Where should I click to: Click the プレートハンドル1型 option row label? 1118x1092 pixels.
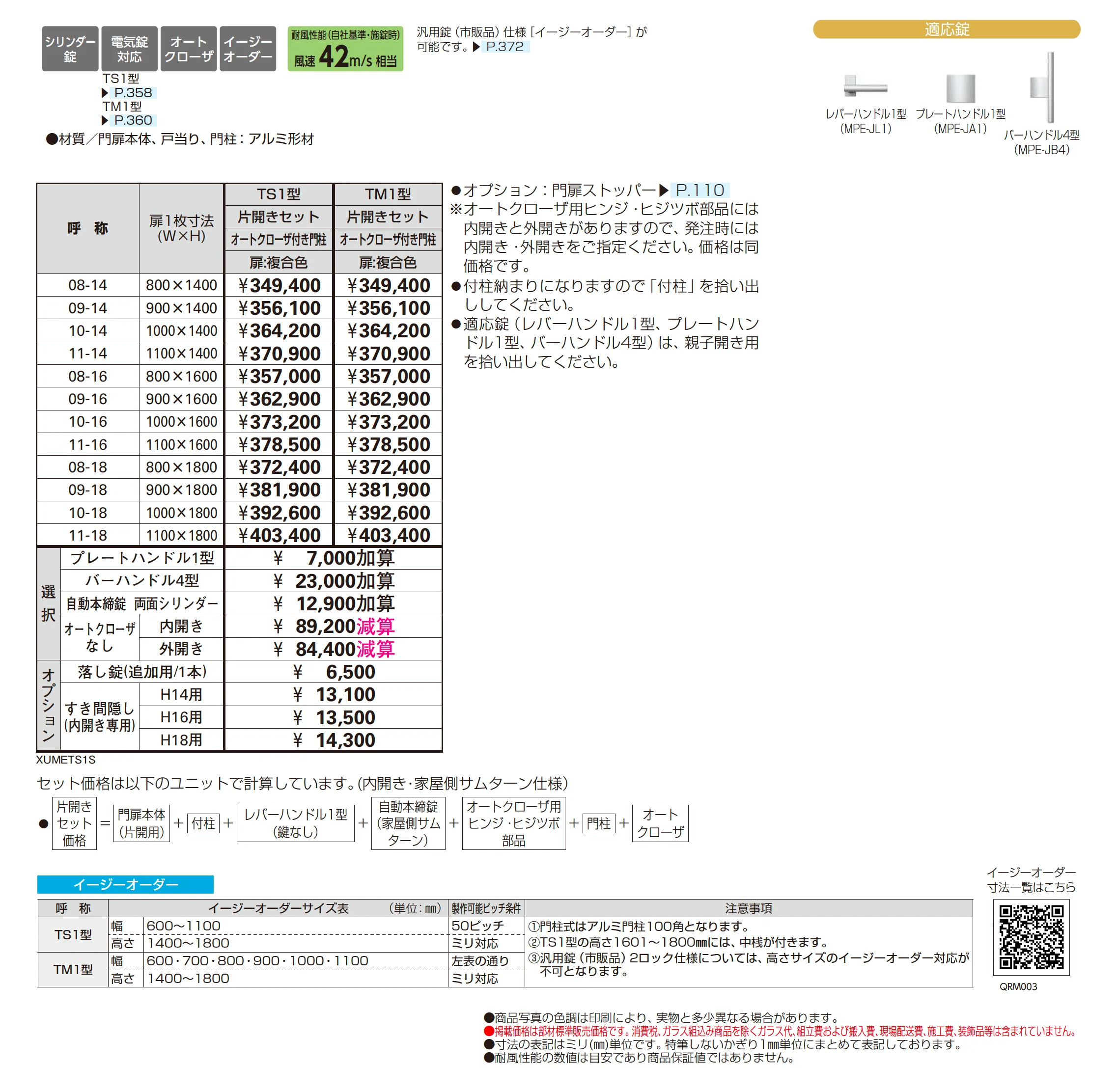tap(142, 558)
